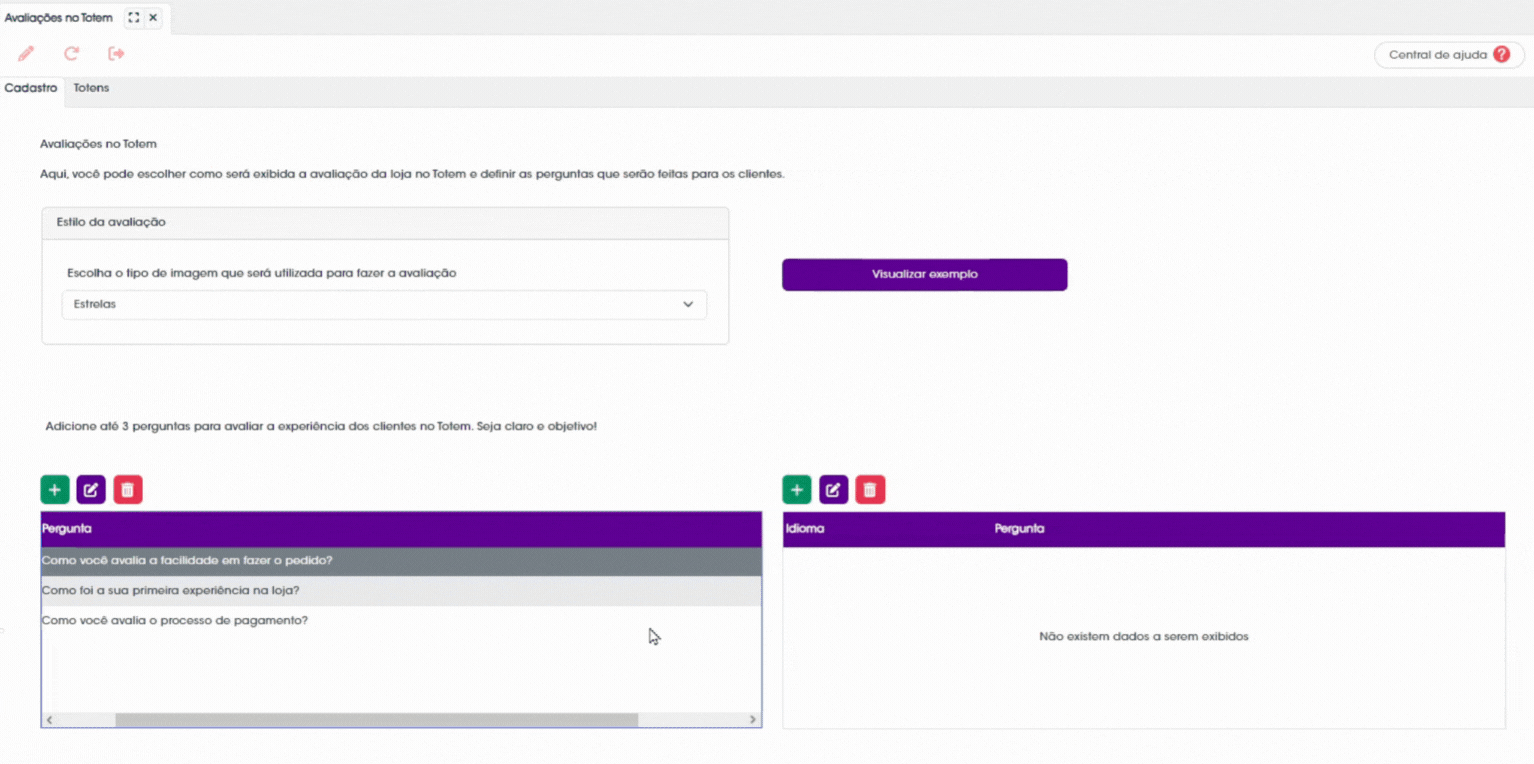
Task: Click 'Não existem dados a serem exibidos' text
Action: (x=1144, y=636)
